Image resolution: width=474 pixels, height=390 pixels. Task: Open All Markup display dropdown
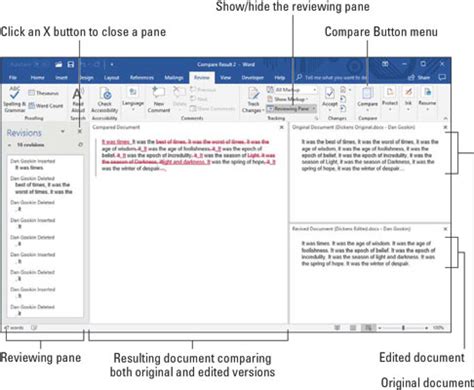(291, 90)
